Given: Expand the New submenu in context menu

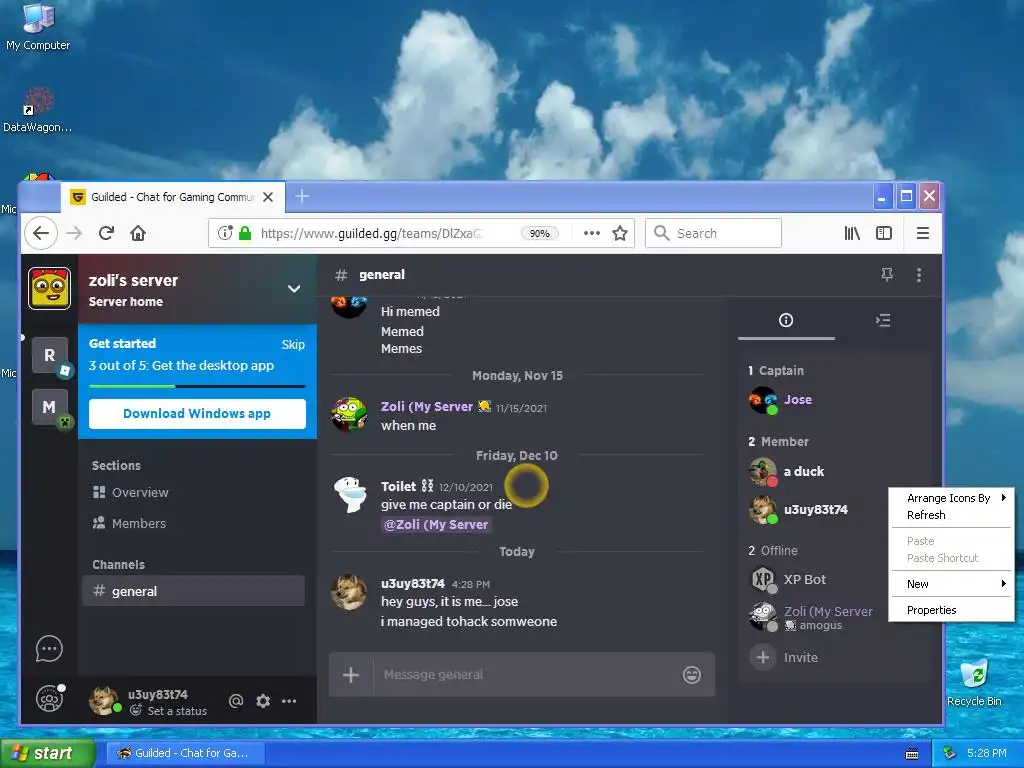Looking at the screenshot, I should [x=952, y=584].
